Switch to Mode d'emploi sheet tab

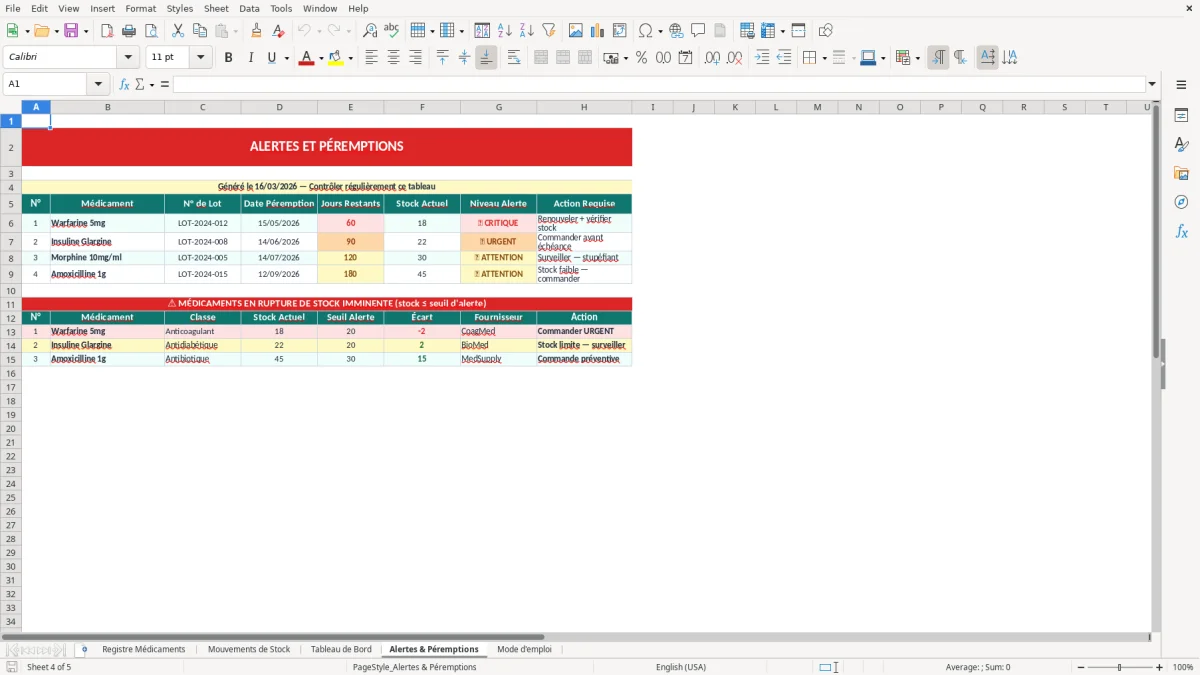click(524, 649)
